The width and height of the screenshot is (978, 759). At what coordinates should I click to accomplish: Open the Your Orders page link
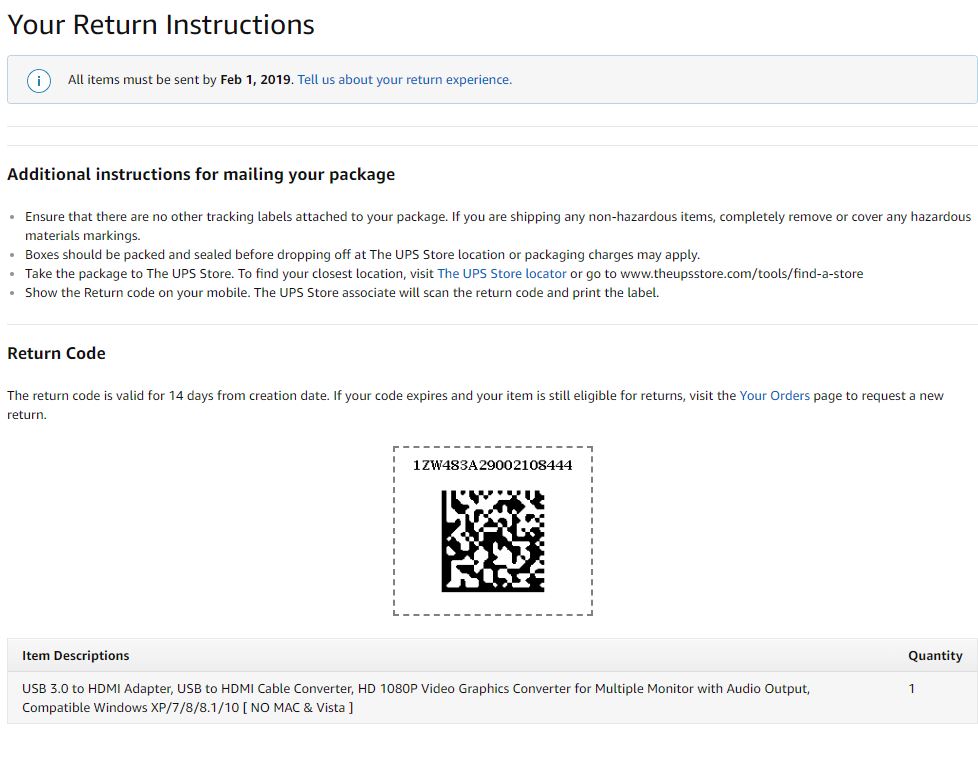(774, 395)
